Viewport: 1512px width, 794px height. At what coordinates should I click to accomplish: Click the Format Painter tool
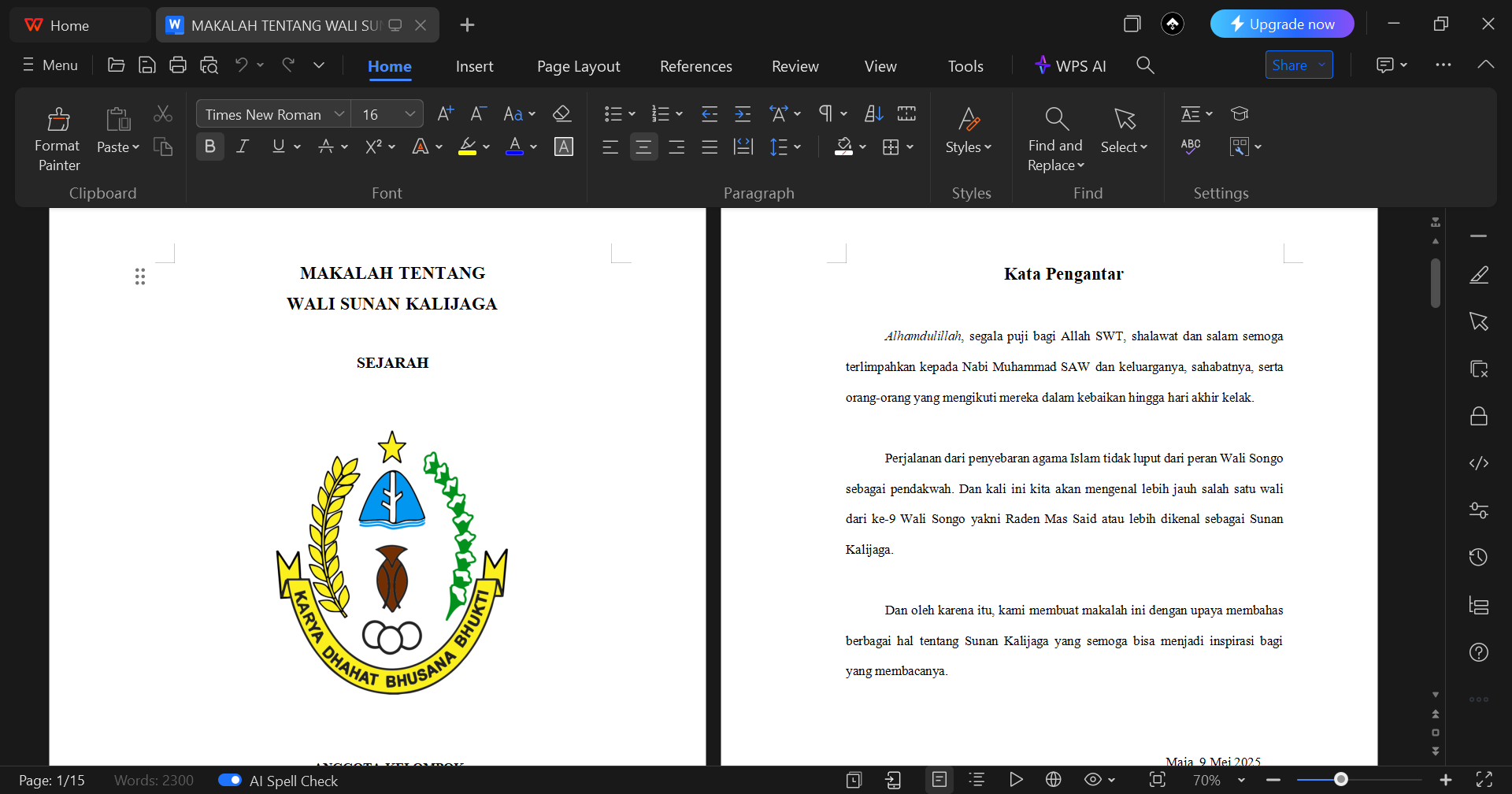[57, 139]
